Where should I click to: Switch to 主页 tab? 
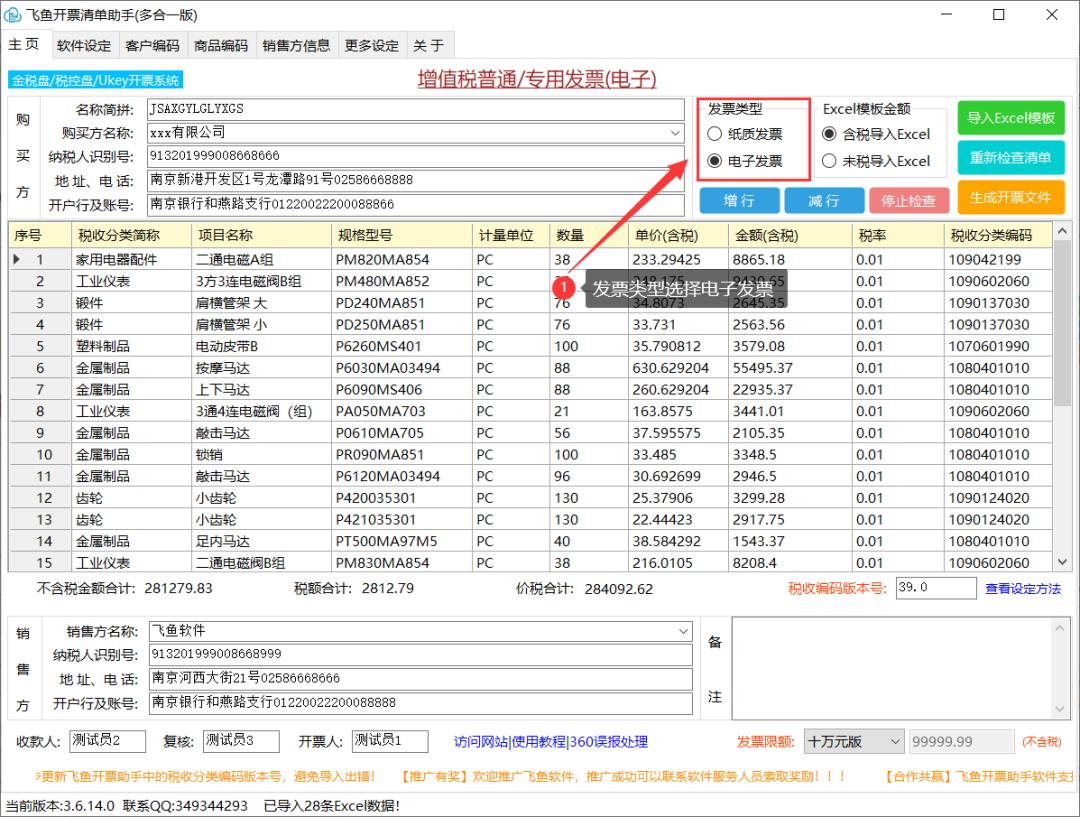(x=24, y=44)
